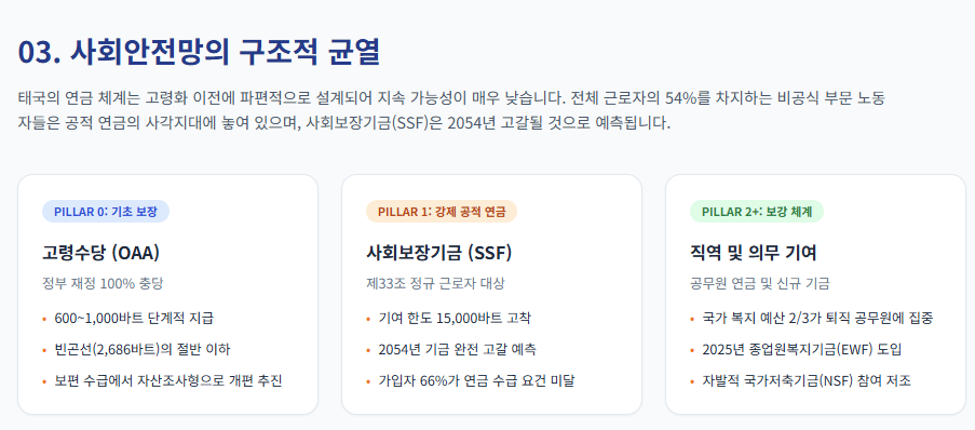Click '정부 재정 100% 충당' subtitle
Screen dimensions: 975x430
pyautogui.click(x=103, y=284)
